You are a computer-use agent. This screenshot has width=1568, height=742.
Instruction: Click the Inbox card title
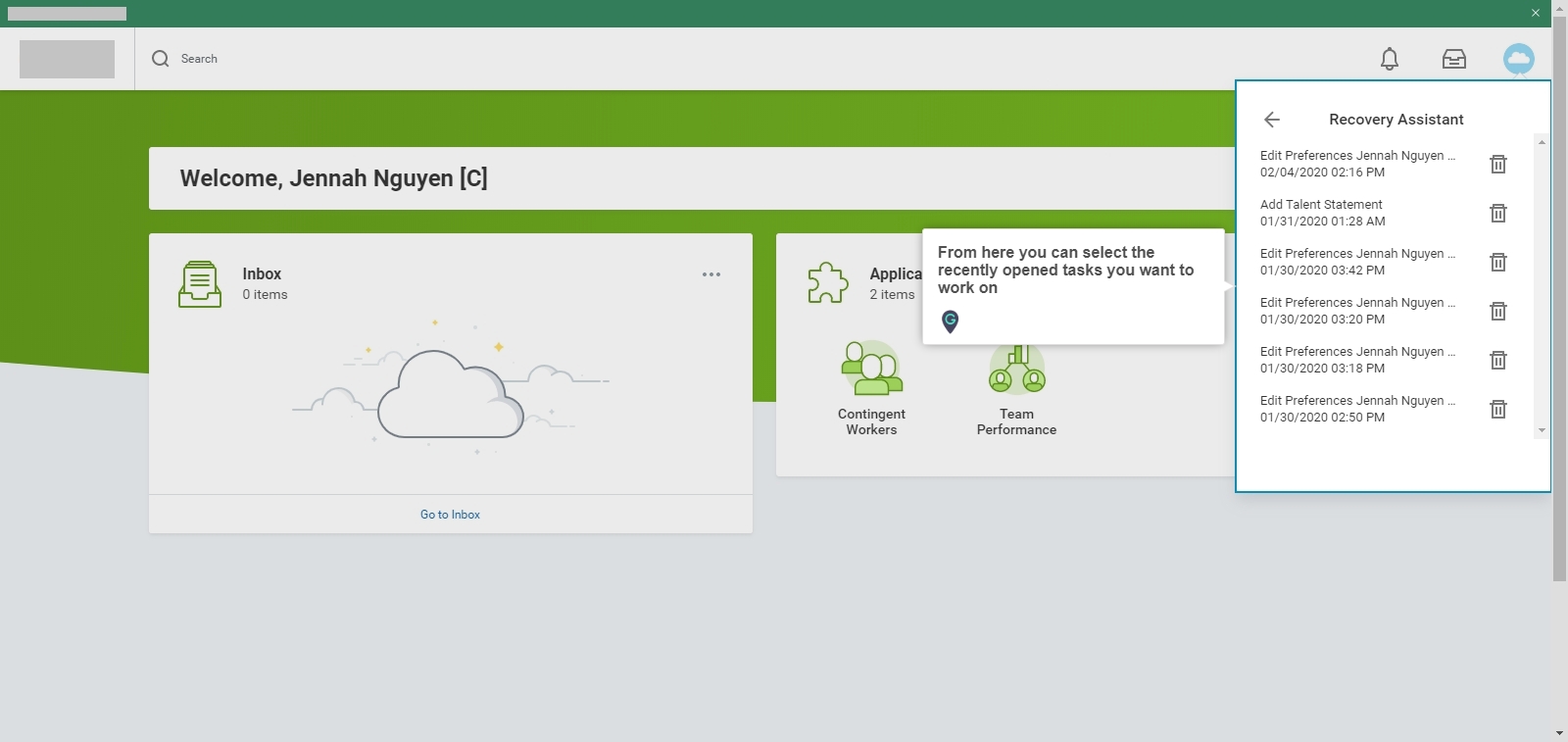click(262, 274)
